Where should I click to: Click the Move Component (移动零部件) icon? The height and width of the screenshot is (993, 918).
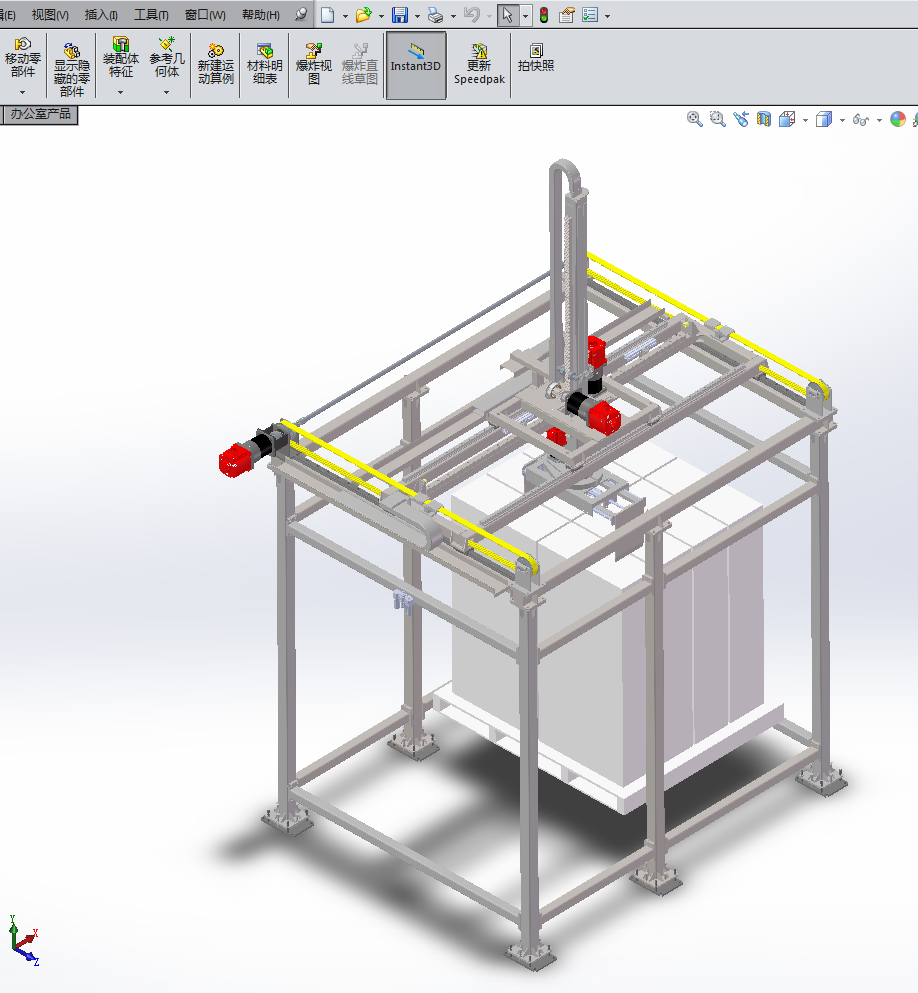(23, 58)
